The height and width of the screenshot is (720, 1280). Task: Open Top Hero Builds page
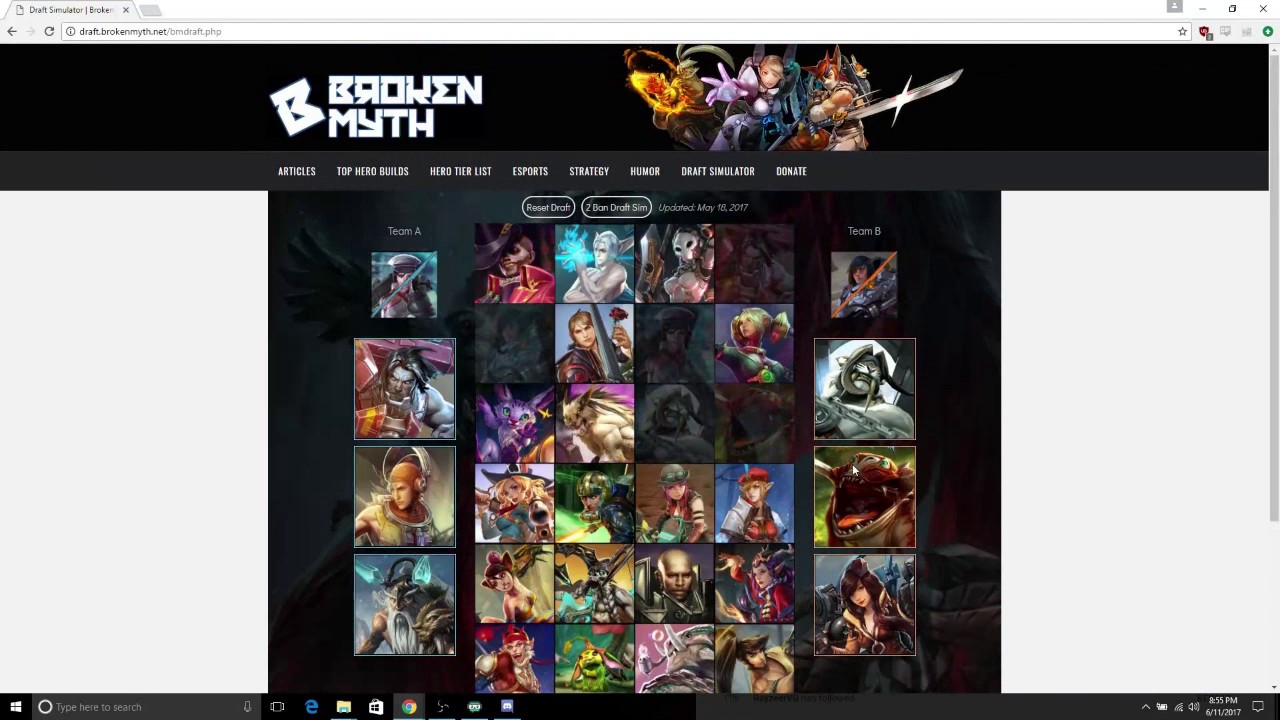(372, 171)
